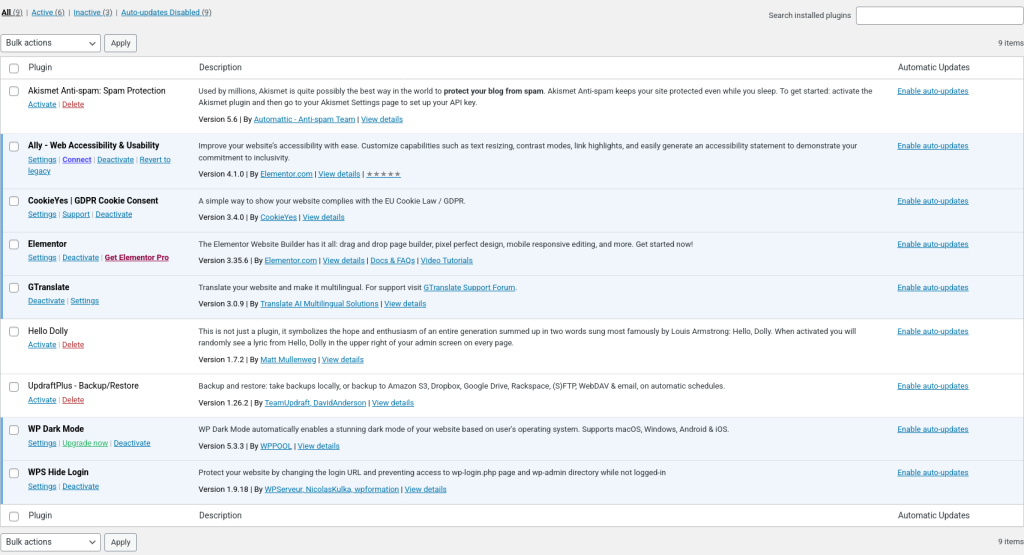Open the bottom Bulk actions dropdown
The width and height of the screenshot is (1024, 555).
pos(51,542)
